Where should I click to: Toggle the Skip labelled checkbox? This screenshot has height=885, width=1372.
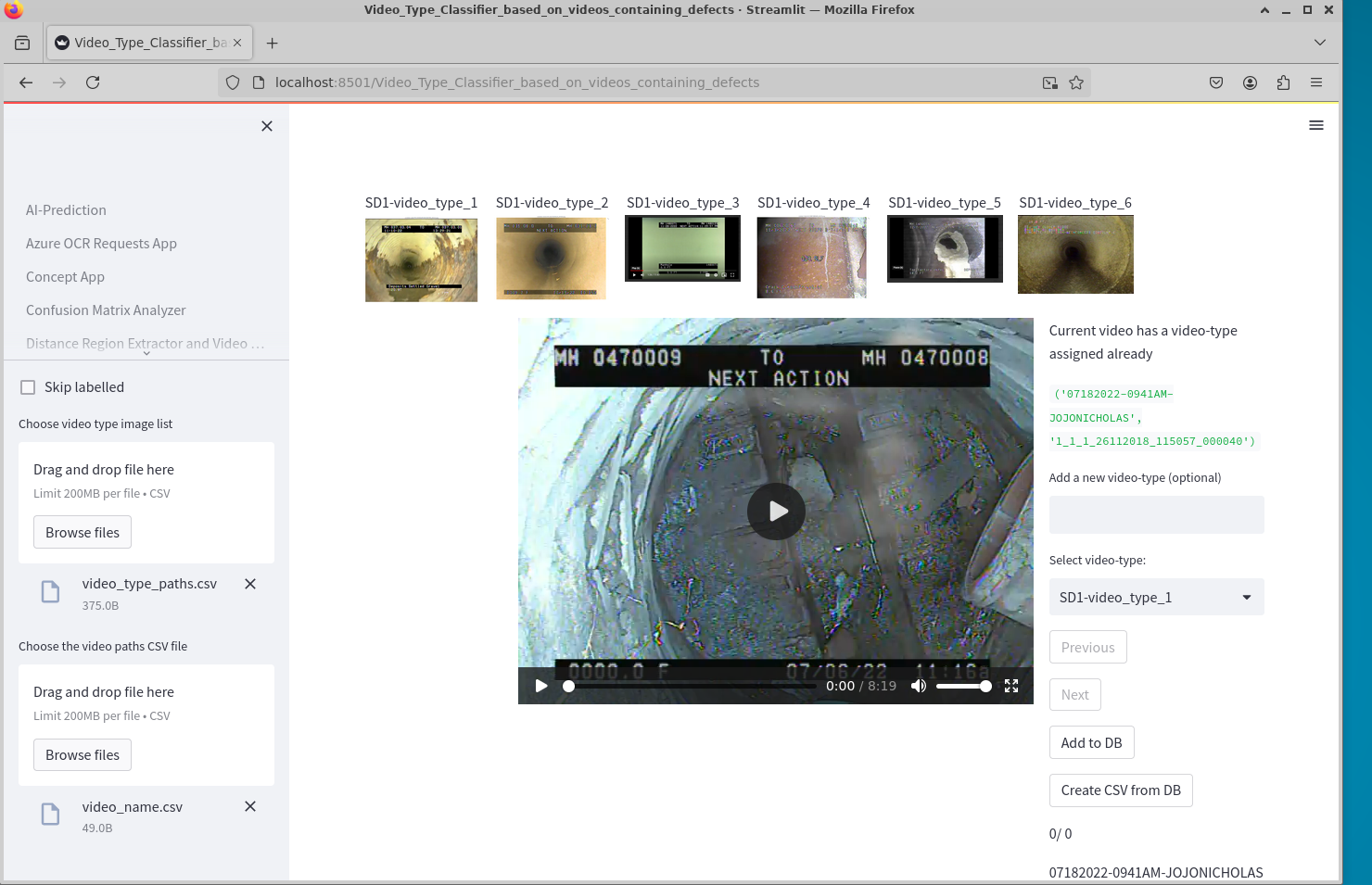coord(28,387)
